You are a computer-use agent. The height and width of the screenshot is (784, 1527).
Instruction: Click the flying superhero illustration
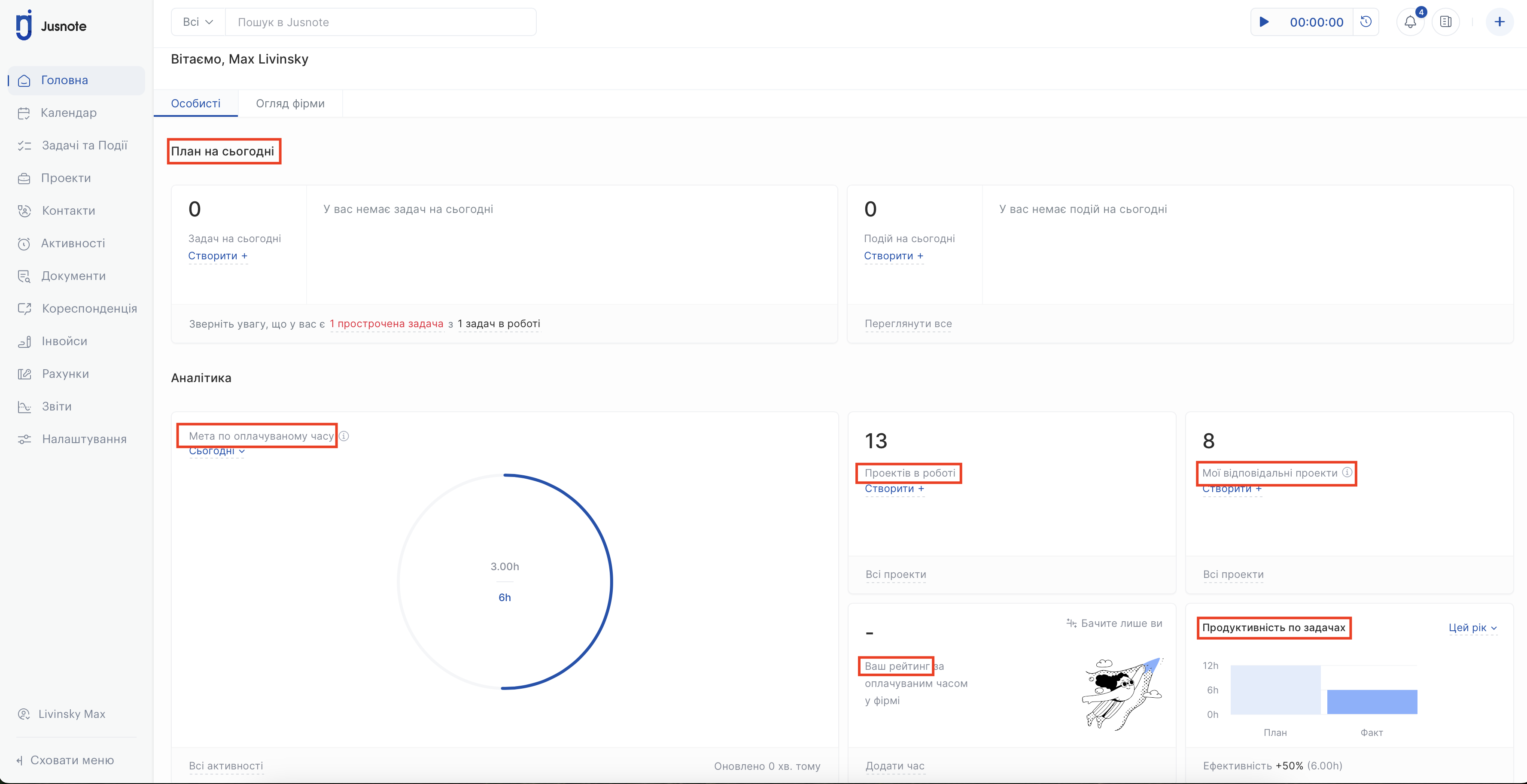(1123, 693)
